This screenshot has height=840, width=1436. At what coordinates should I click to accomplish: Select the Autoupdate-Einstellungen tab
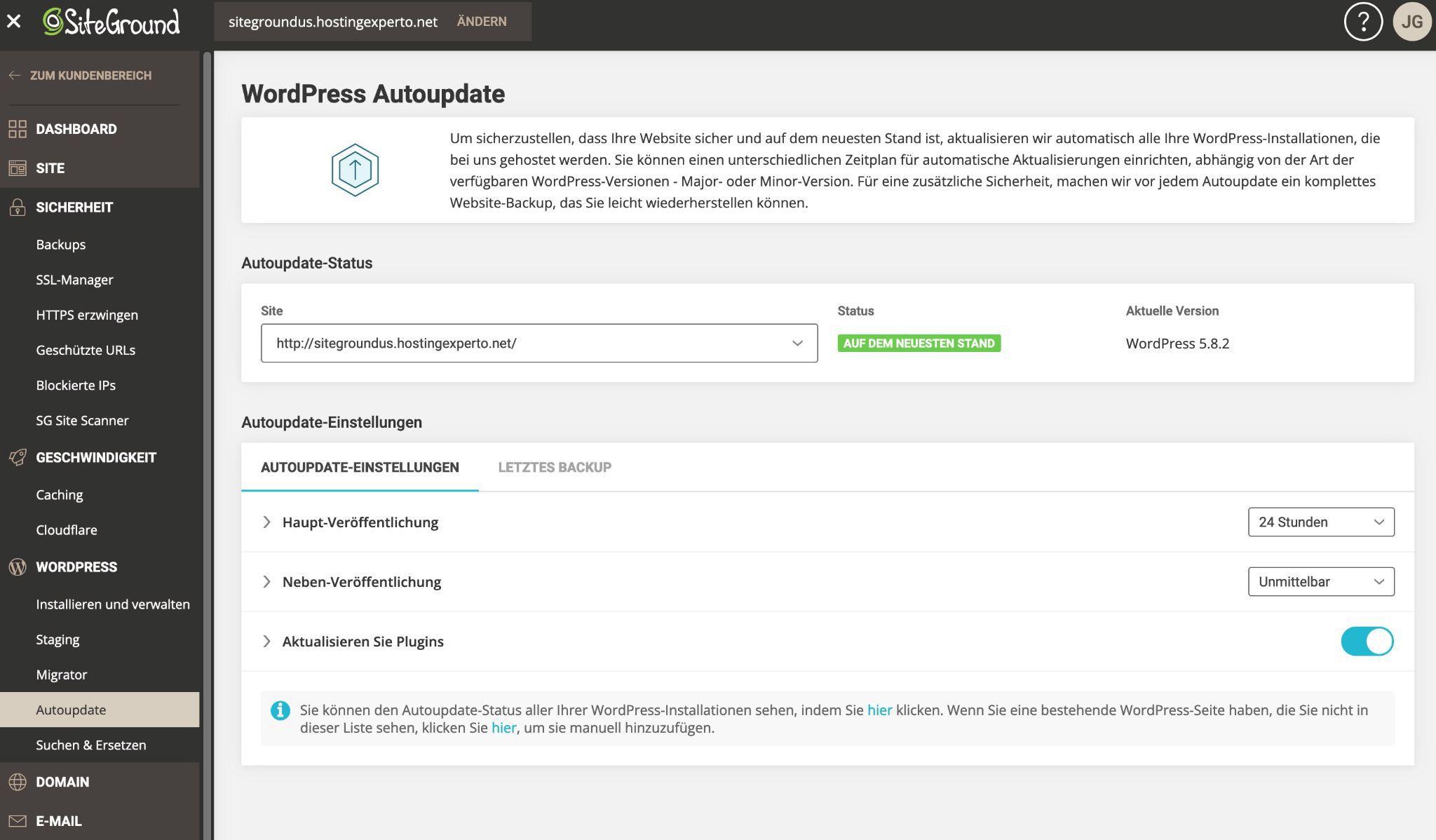pos(360,467)
